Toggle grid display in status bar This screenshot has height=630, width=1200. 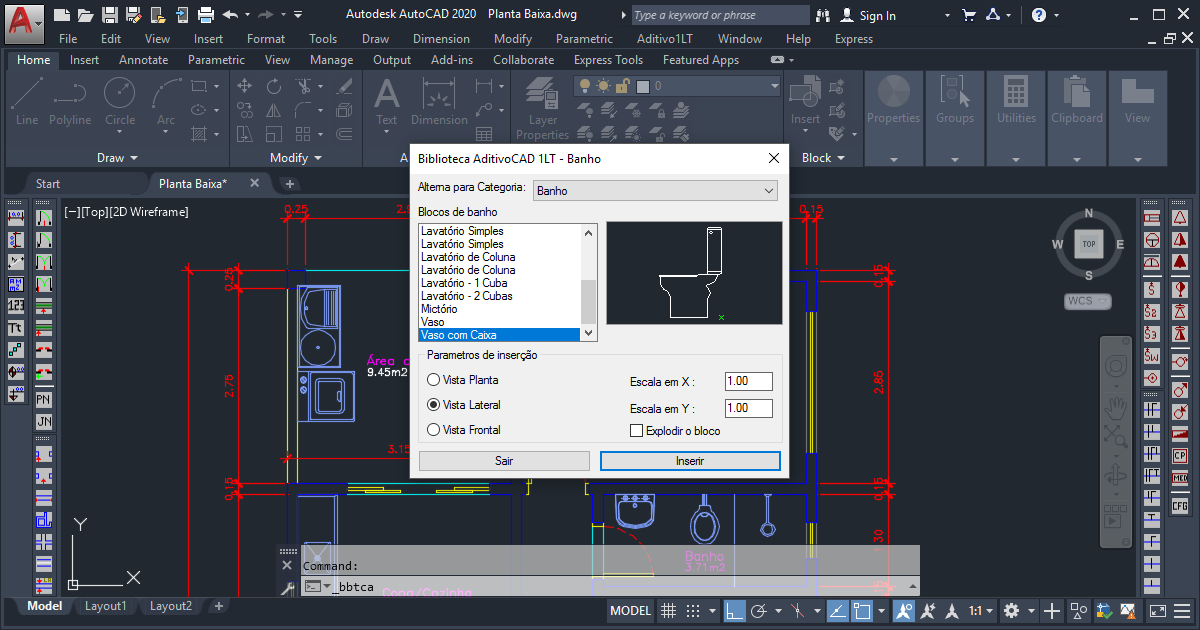(x=669, y=611)
